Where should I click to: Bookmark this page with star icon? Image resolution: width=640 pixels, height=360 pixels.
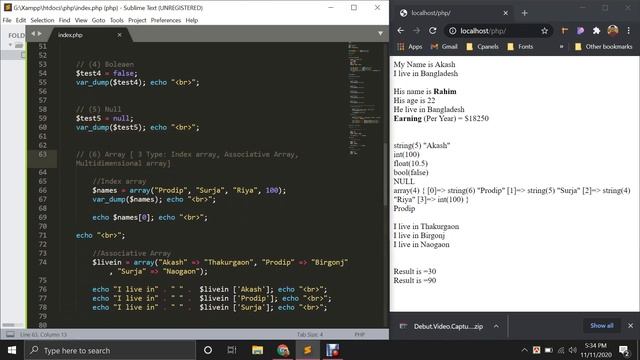coord(544,31)
